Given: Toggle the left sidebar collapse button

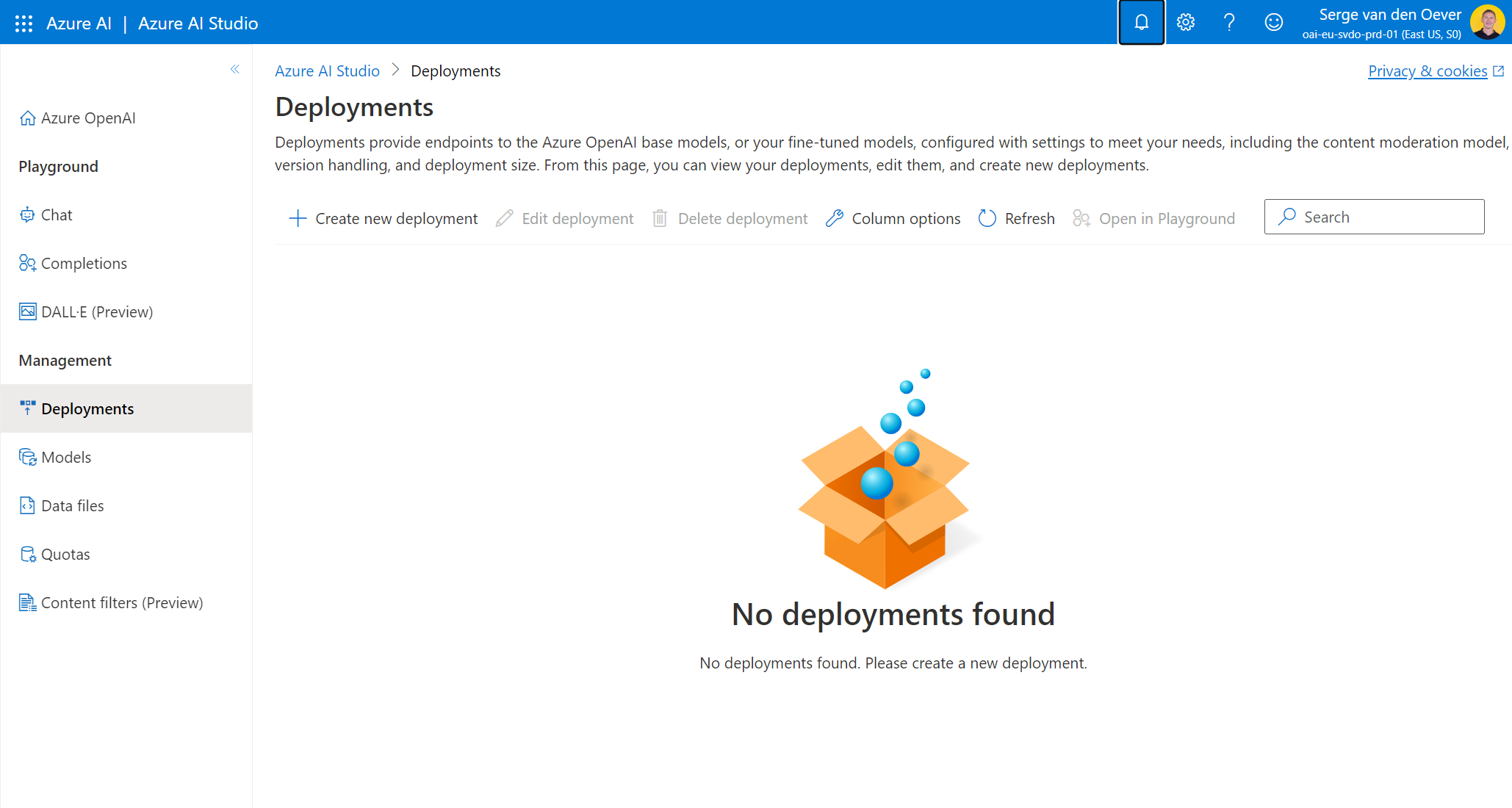Looking at the screenshot, I should pos(235,69).
